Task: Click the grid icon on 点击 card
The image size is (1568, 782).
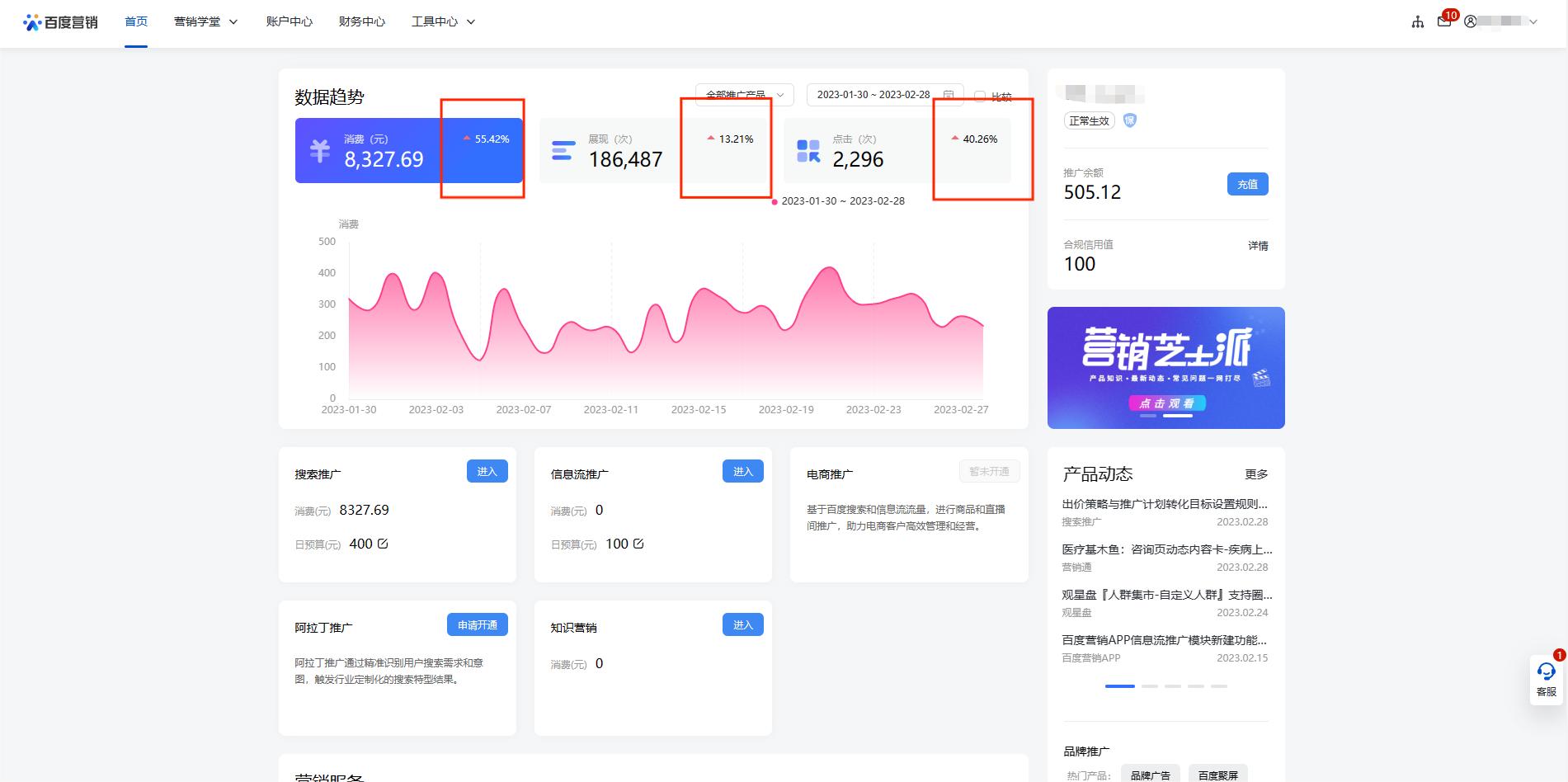Action: 807,150
